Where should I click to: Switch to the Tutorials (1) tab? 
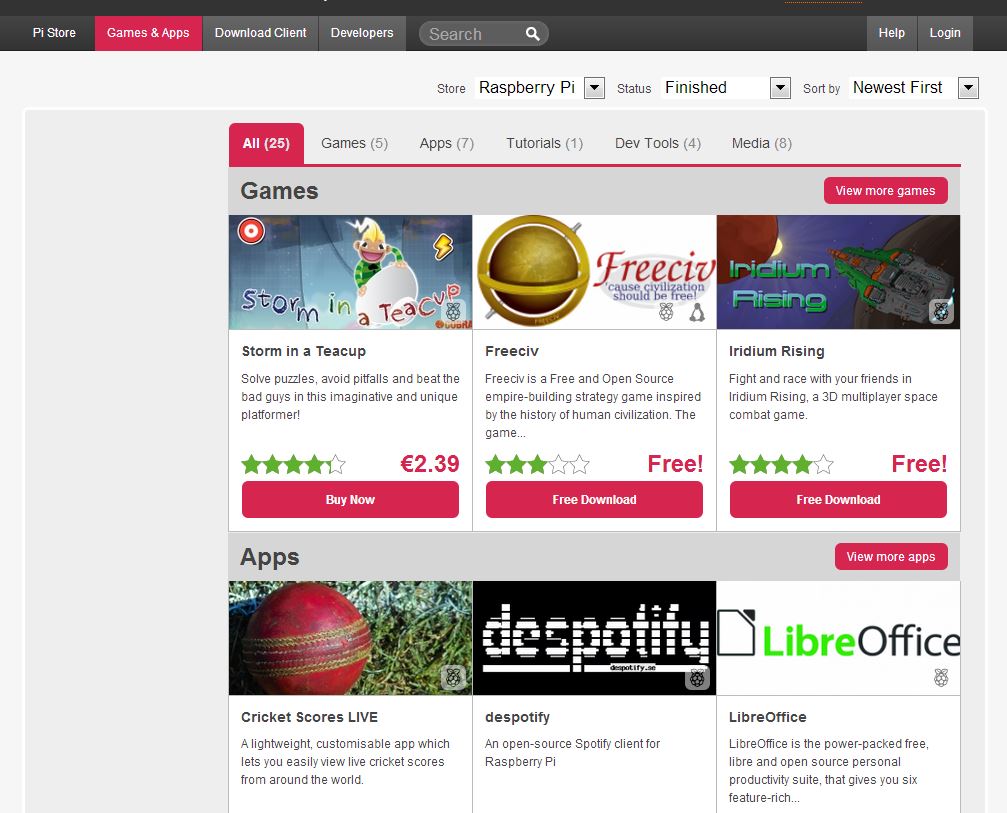click(x=545, y=143)
